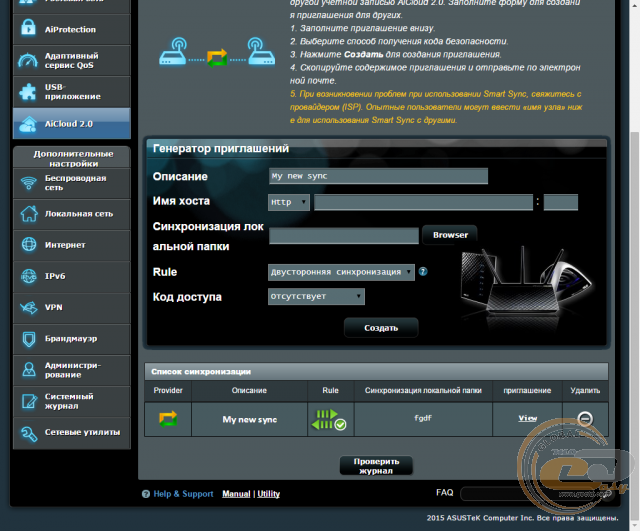The image size is (640, 531).
Task: Click the system log notepad icon
Action: pyautogui.click(x=29, y=401)
